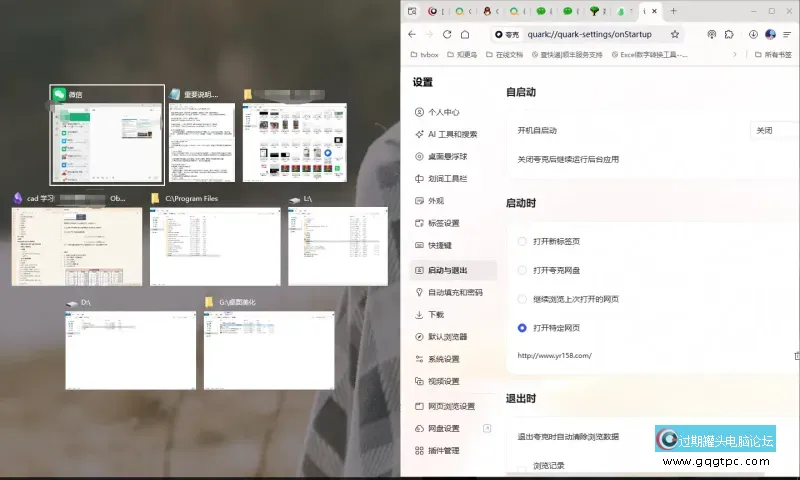The width and height of the screenshot is (800, 480).
Task: Click the address bar with quark-settings URL
Action: [589, 34]
